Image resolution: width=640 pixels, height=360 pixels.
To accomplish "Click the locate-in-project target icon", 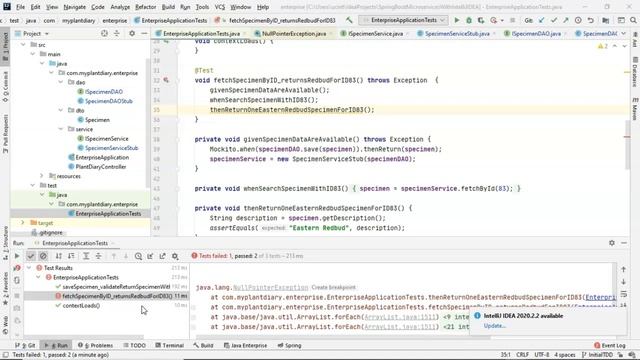I will tap(104, 33).
